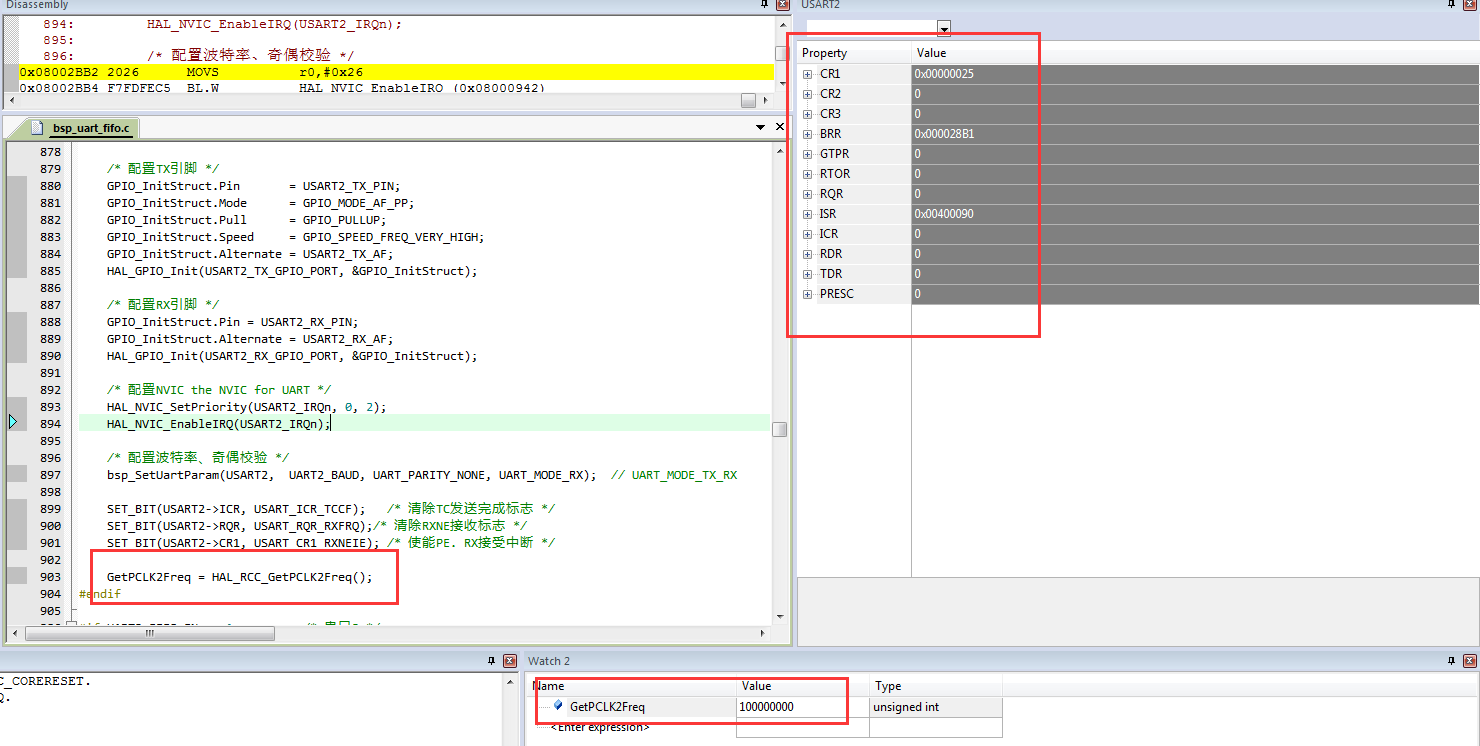This screenshot has height=746, width=1480.
Task: Click the USART2 Value column header
Action: click(x=1195, y=53)
